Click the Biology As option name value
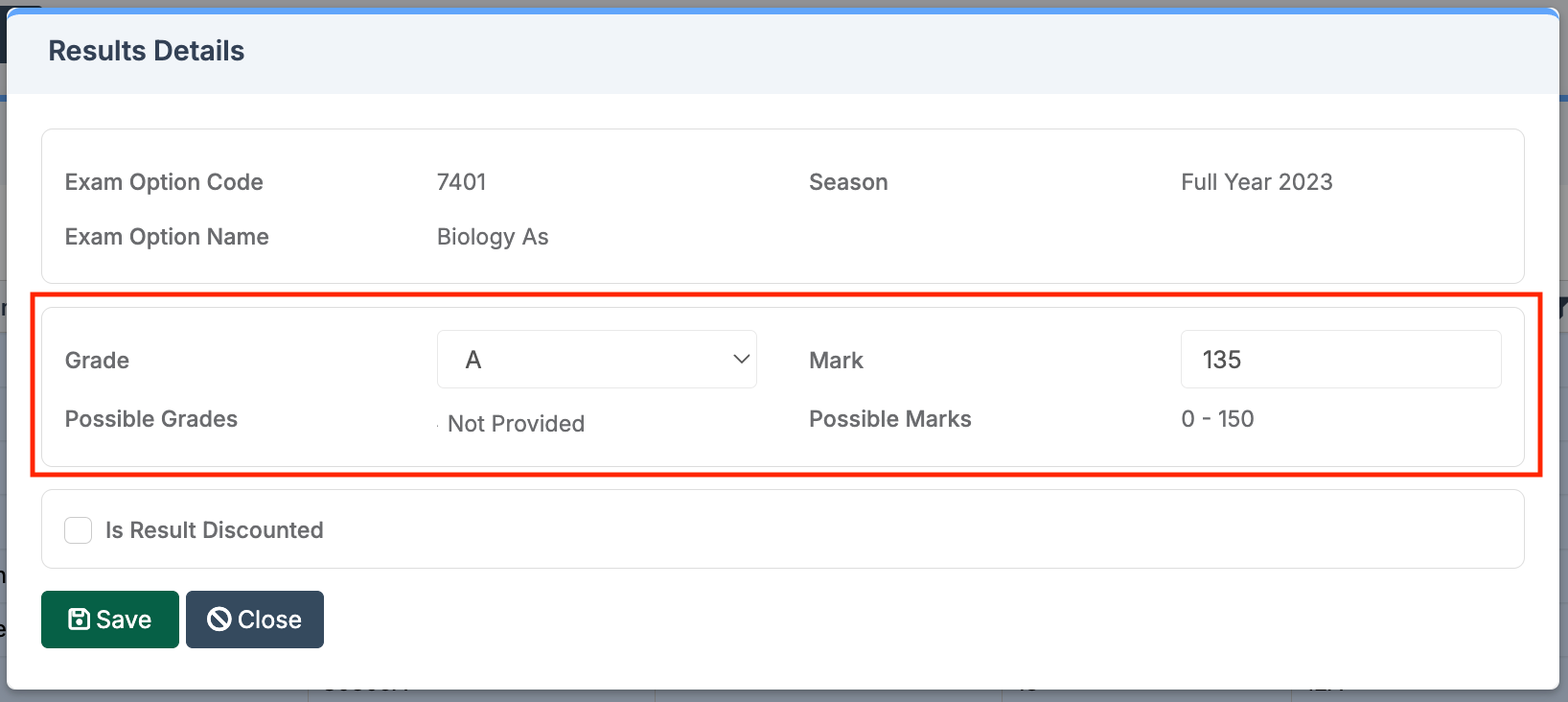 click(493, 237)
